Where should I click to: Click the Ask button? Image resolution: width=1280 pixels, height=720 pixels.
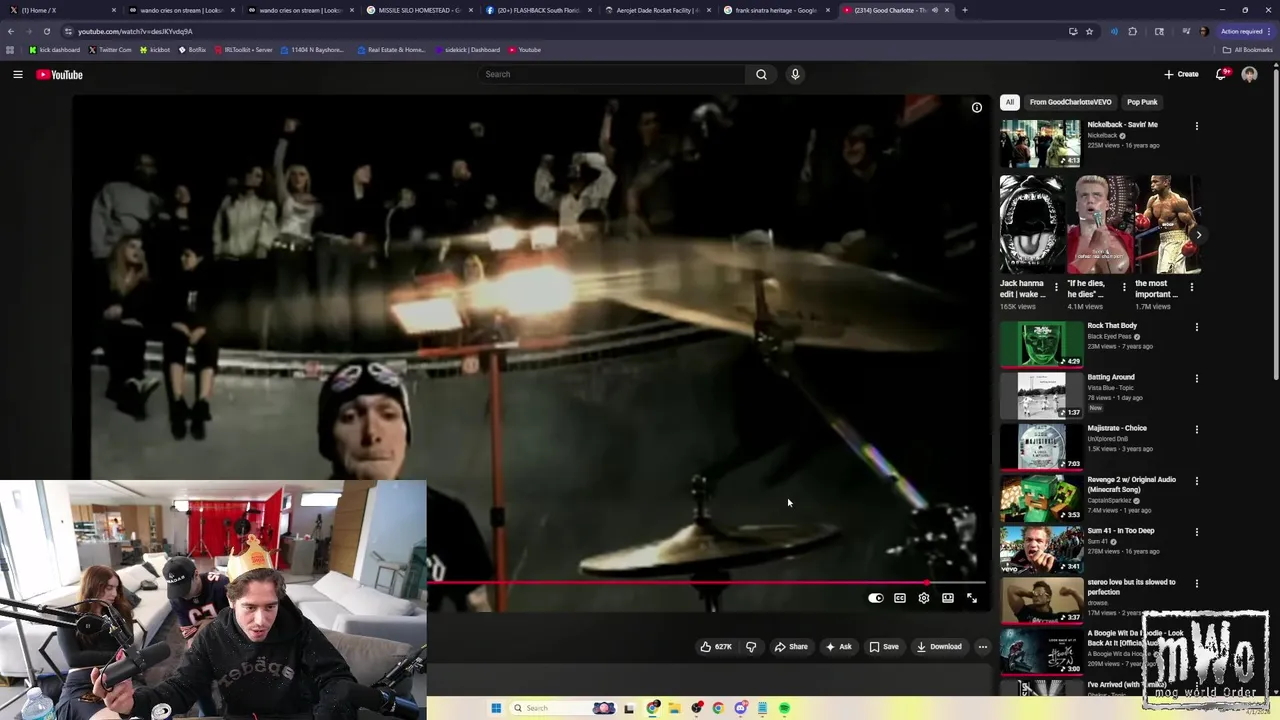click(x=838, y=646)
